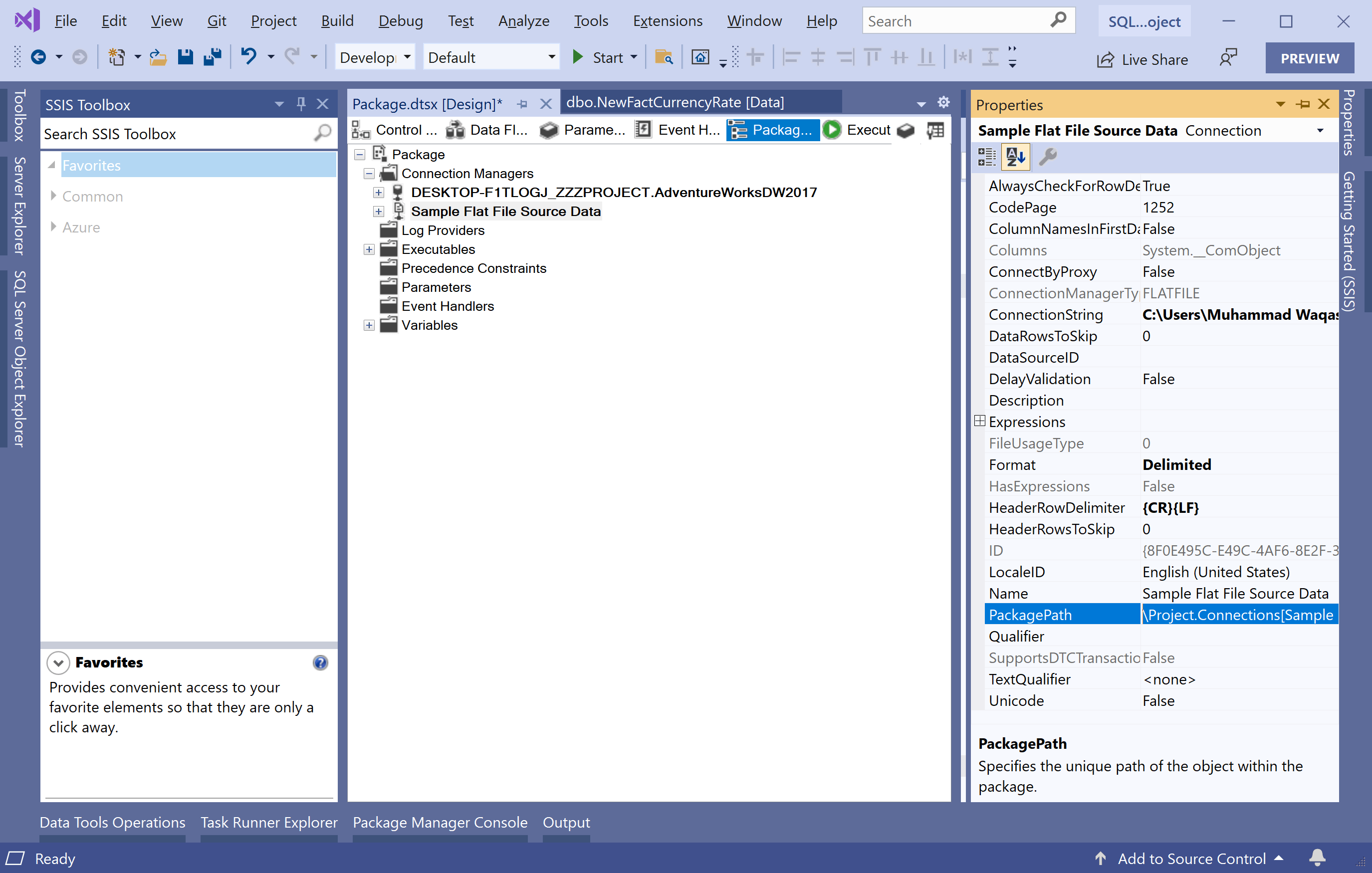Expand the Sample Flat File Source Data node
This screenshot has height=873, width=1372.
378,211
